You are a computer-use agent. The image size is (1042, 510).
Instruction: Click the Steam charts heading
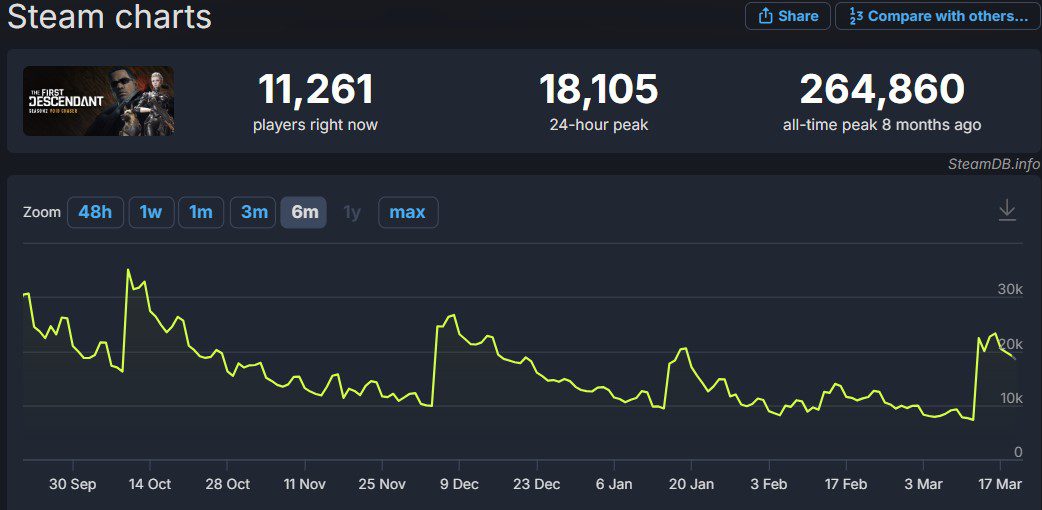tap(109, 17)
